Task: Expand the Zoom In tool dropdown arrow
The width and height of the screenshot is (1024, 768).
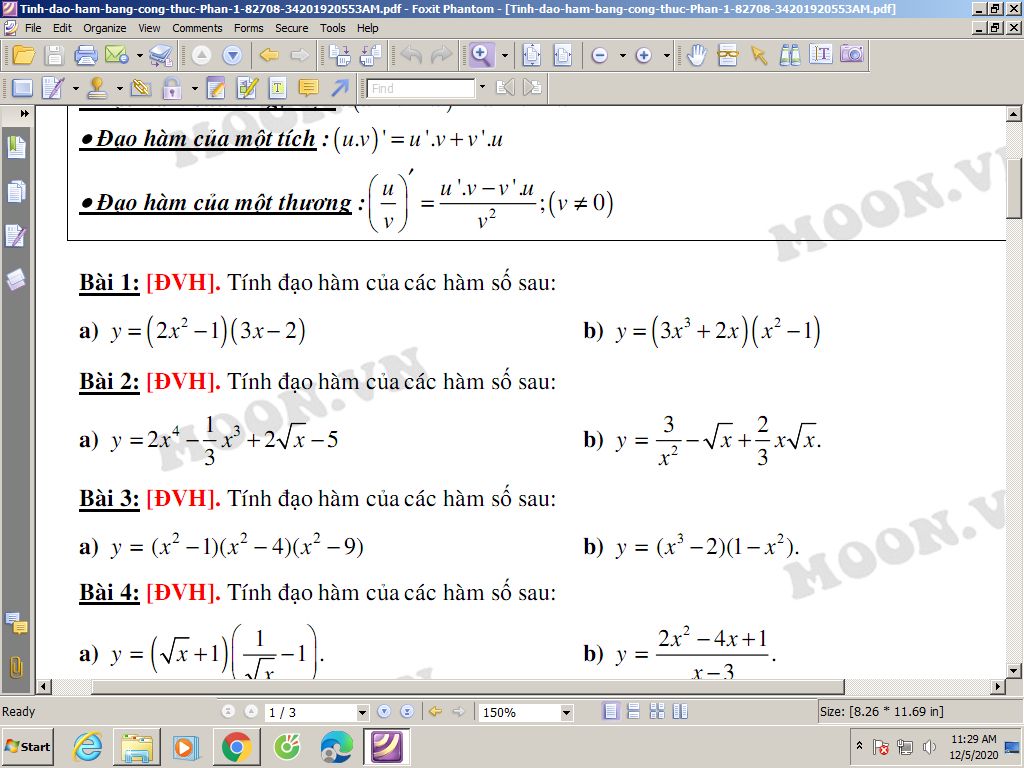Action: 504,56
